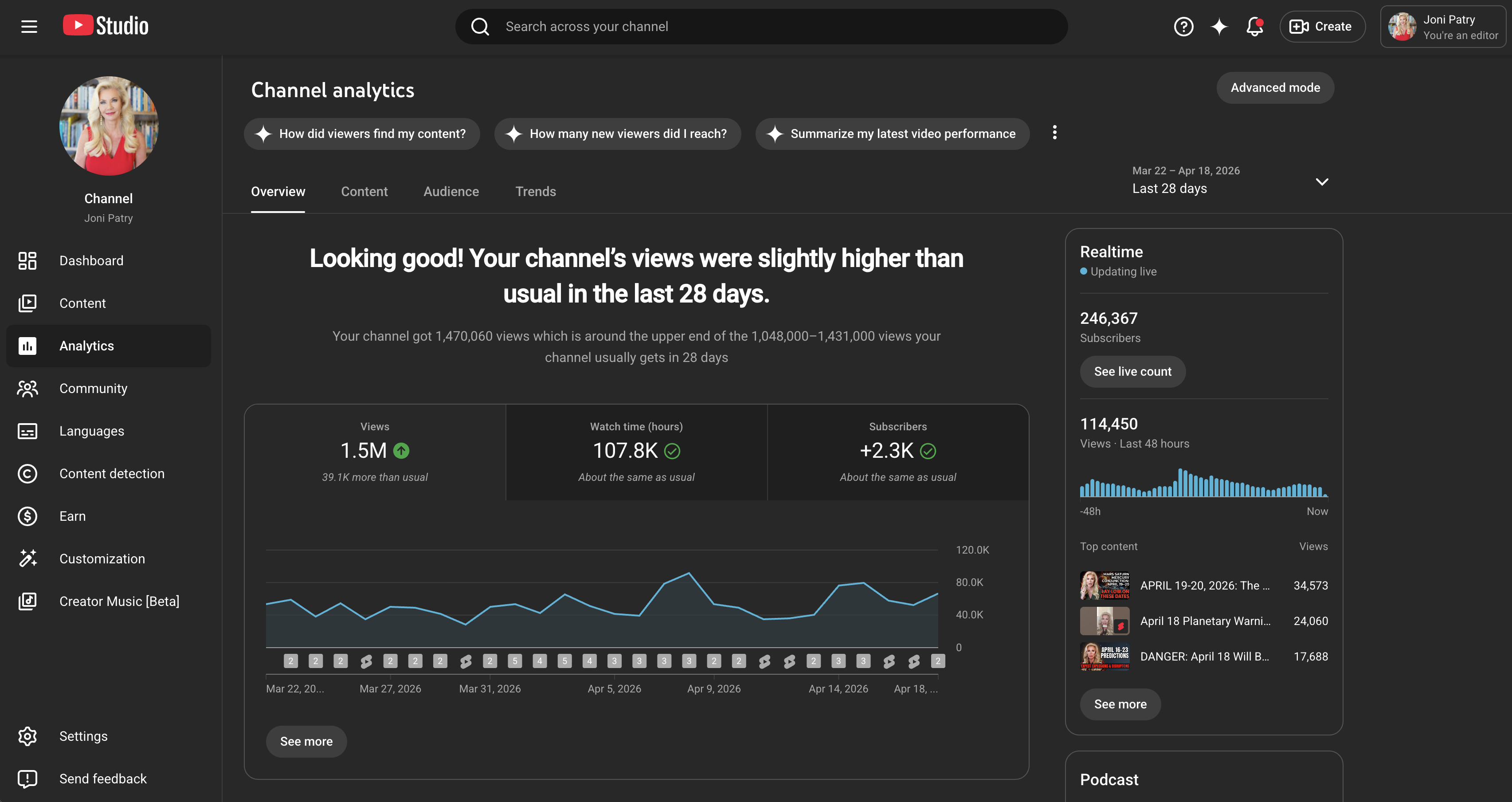Open Dashboard in the sidebar
This screenshot has width=1512, height=802.
click(x=109, y=261)
